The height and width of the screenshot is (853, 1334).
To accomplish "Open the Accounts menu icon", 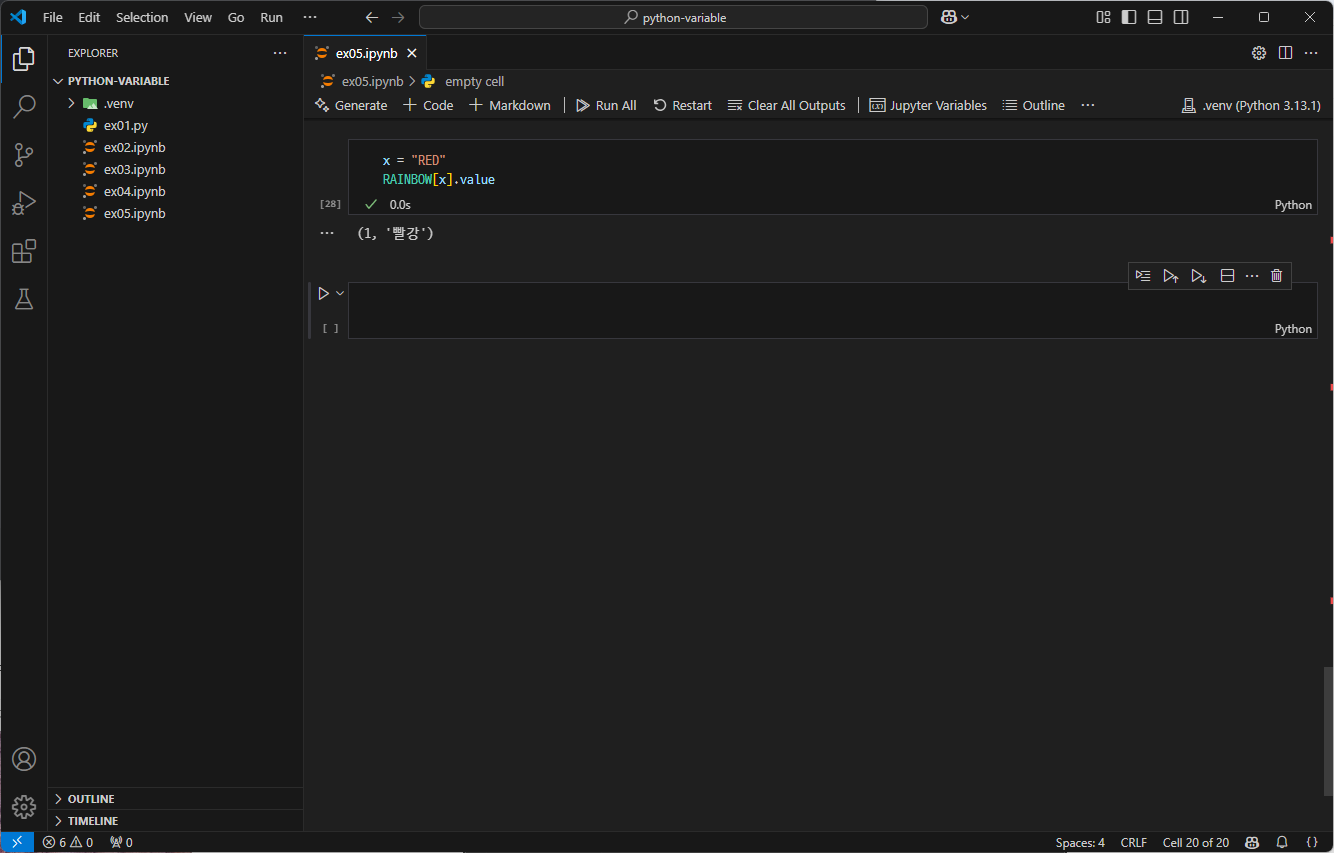I will [24, 759].
